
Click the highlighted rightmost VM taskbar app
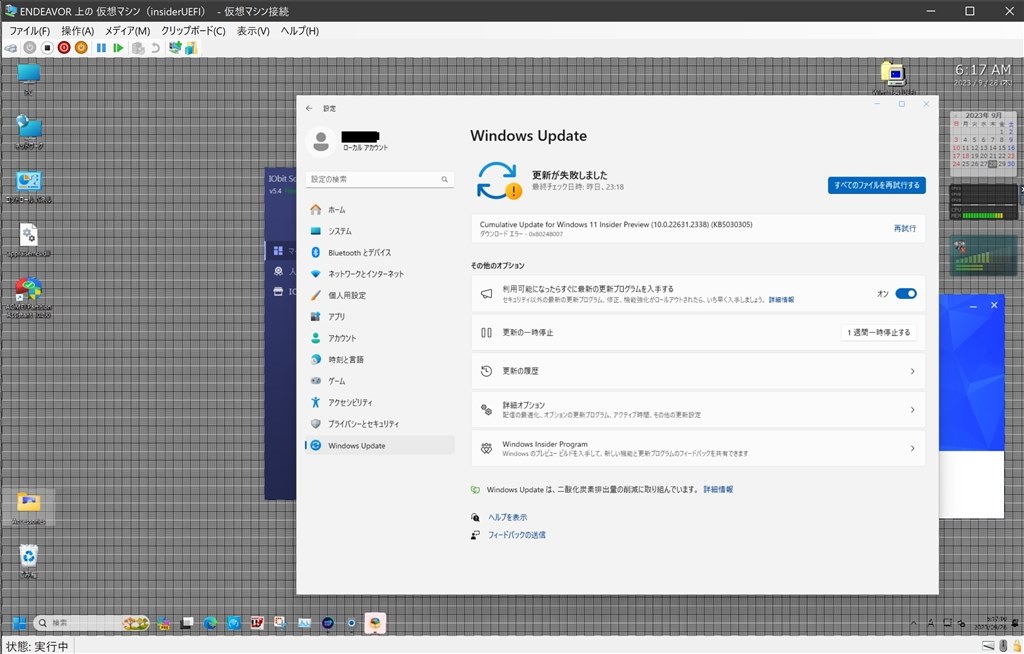(x=375, y=623)
